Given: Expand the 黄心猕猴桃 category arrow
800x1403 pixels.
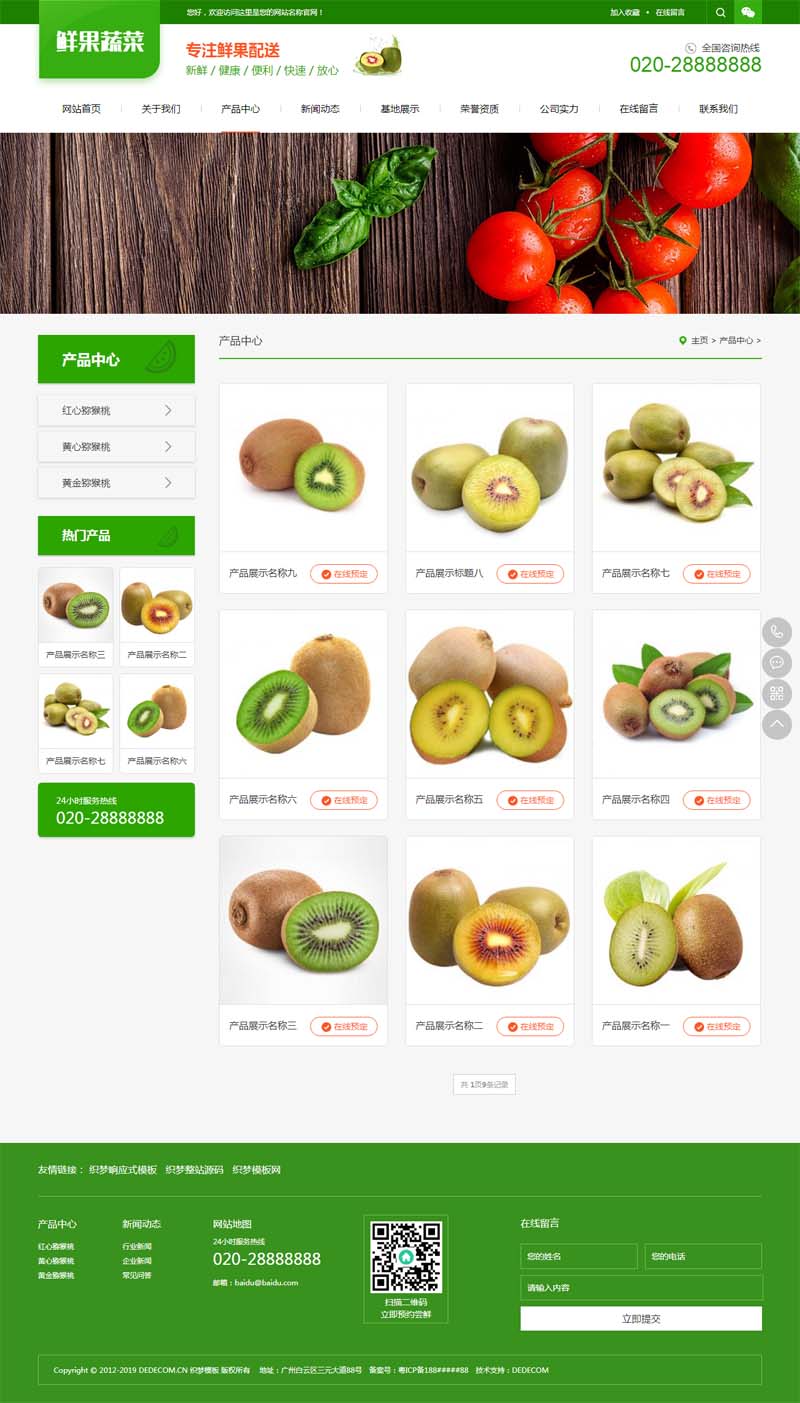Looking at the screenshot, I should [168, 446].
